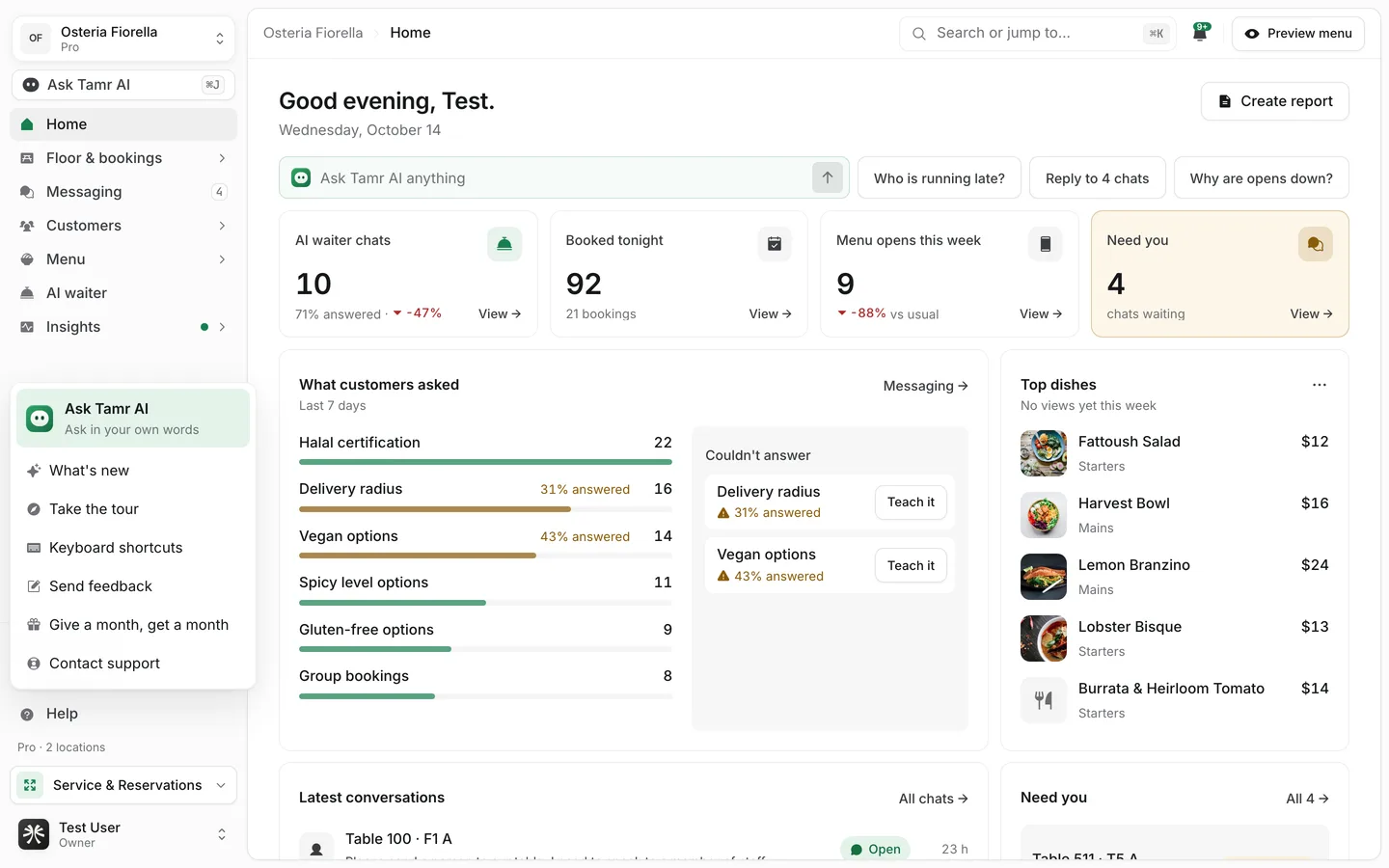Submit the Ask Tamr AI arrow button
Screen dimensions: 1389x868
pyautogui.click(x=827, y=177)
